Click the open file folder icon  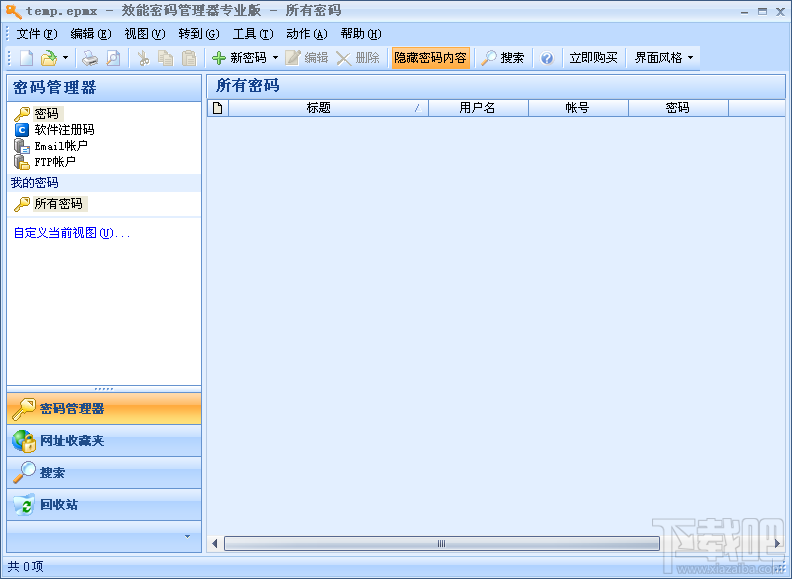[x=48, y=58]
